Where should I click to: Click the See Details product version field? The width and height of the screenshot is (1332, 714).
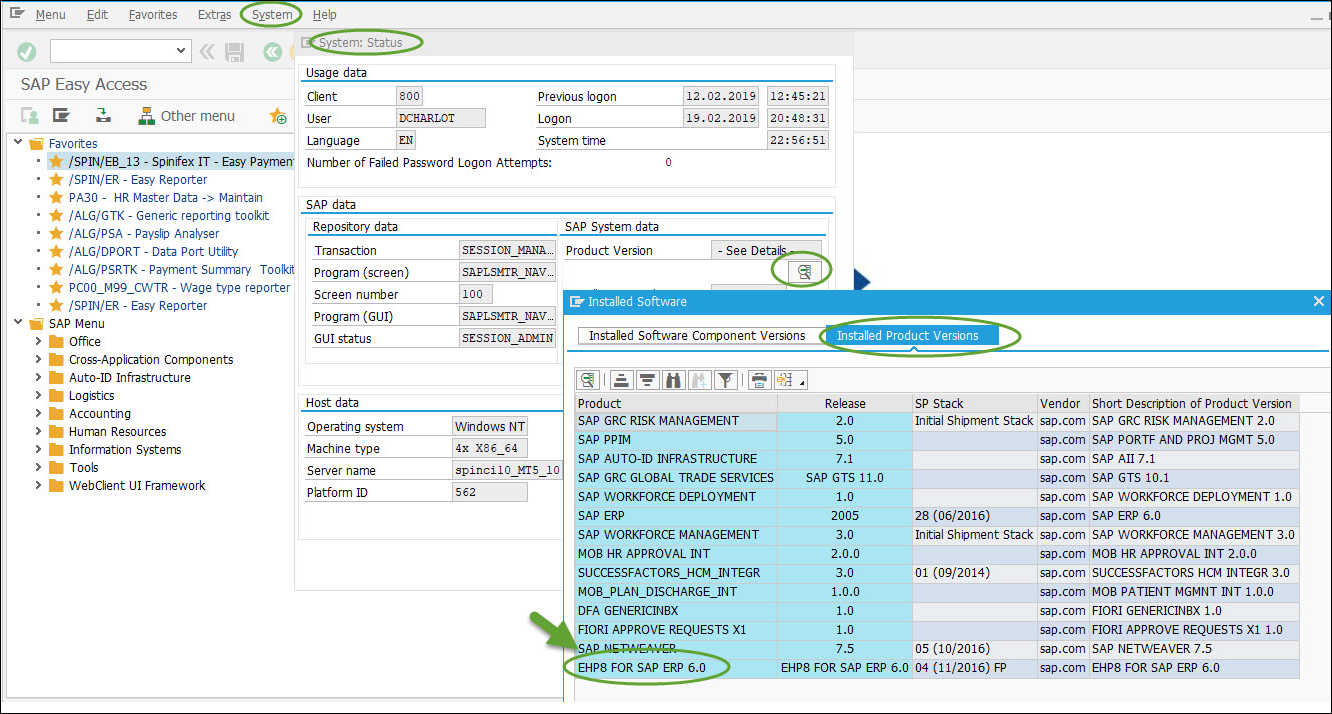click(x=767, y=250)
